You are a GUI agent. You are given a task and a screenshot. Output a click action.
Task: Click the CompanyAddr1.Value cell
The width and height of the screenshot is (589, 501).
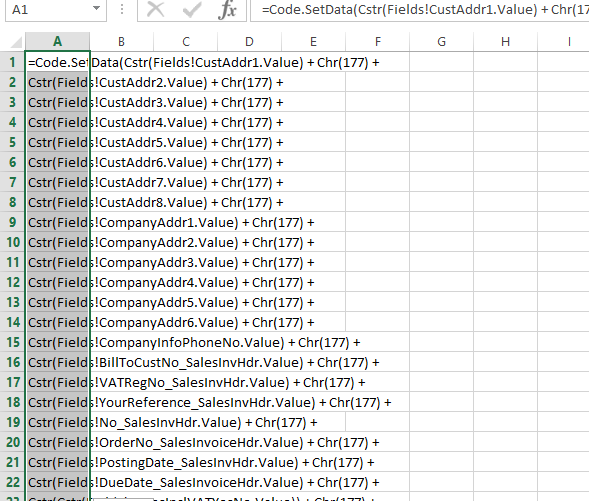coord(57,222)
